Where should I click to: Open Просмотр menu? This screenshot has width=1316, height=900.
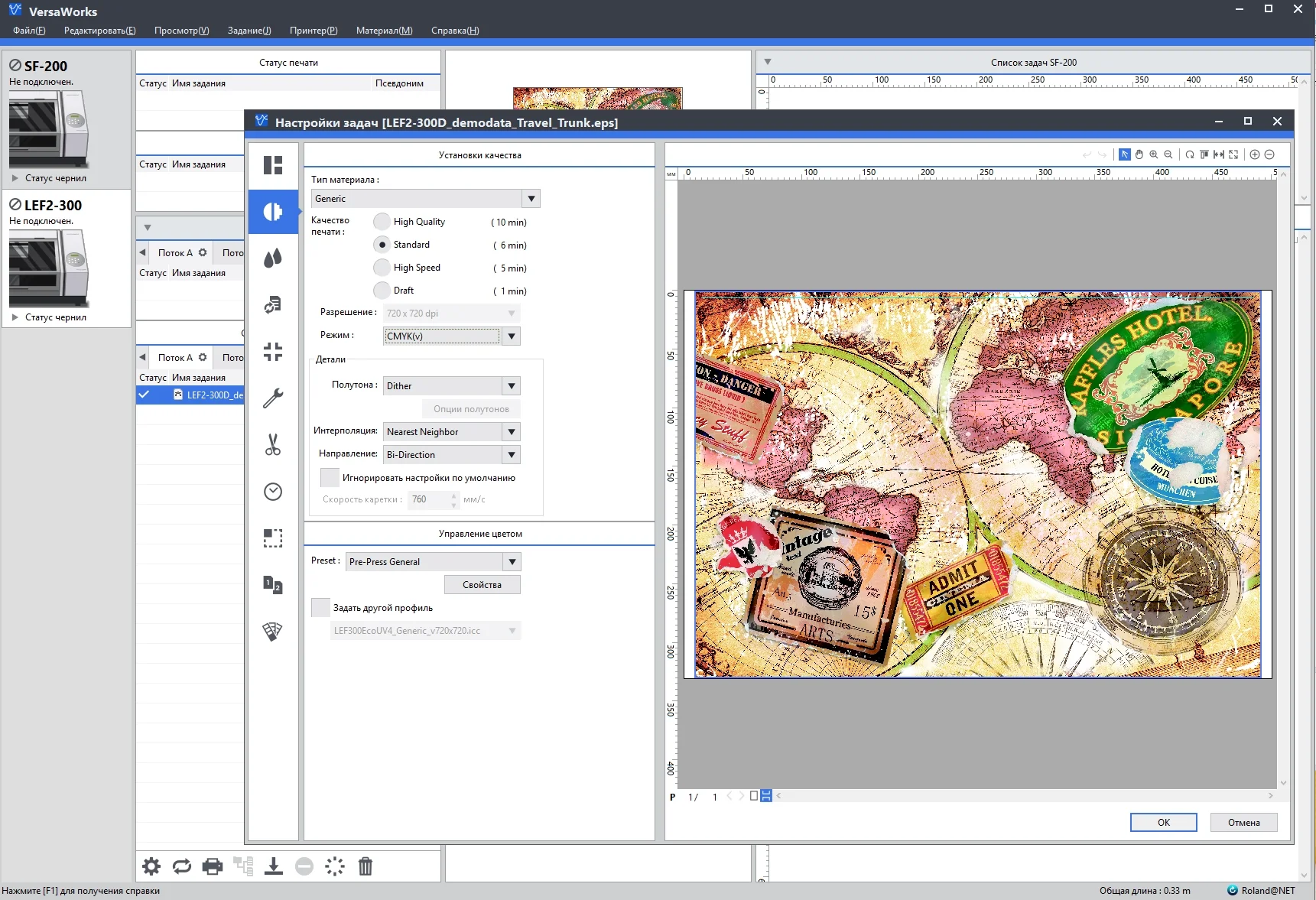182,31
